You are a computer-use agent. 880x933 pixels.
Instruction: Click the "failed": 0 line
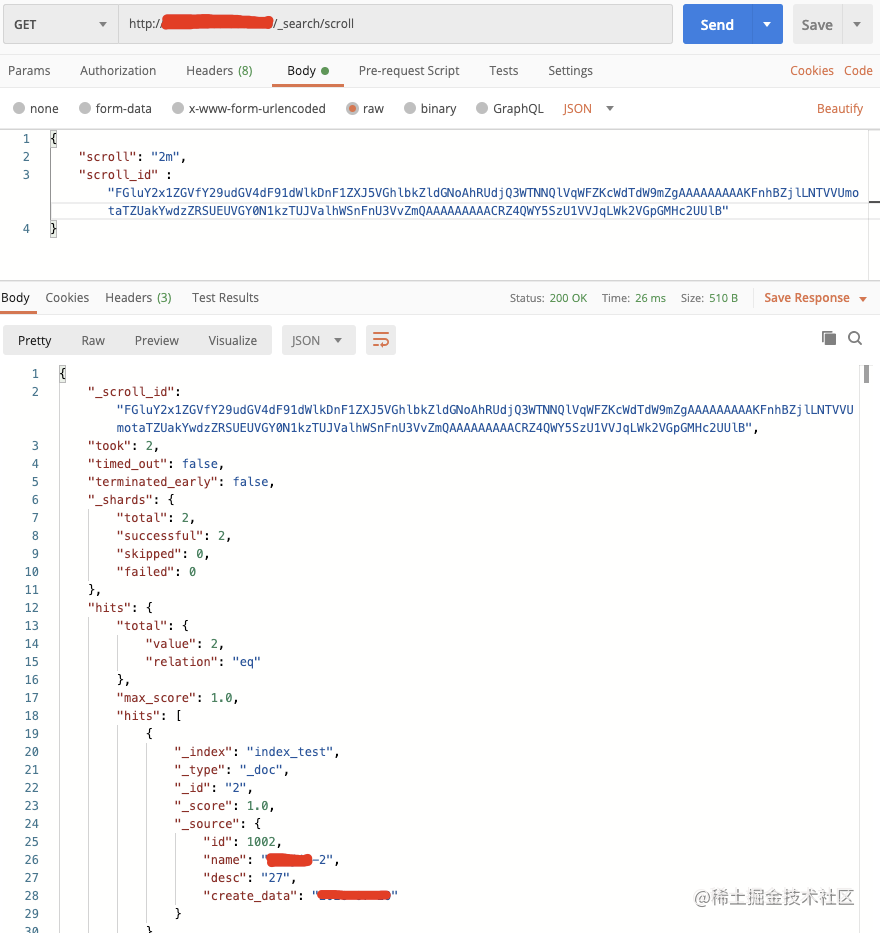(156, 572)
